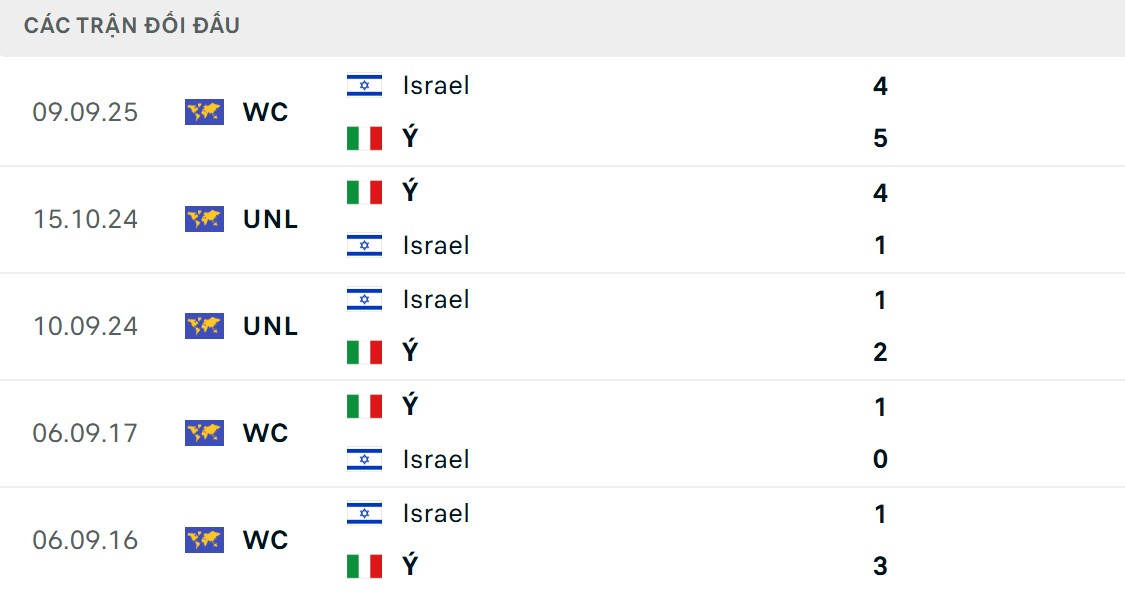
Task: Click the UNL label in the 10.09.24 row
Action: [270, 326]
